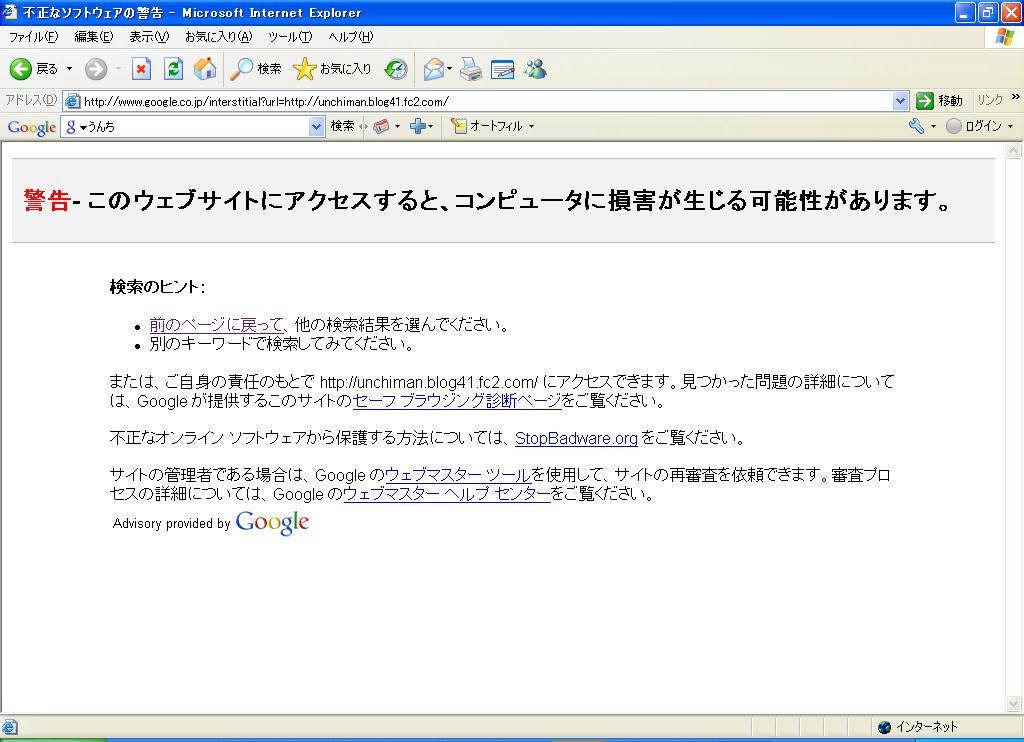This screenshot has height=742, width=1024.
Task: Click the Back (戻る) arrow button
Action: tap(33, 69)
